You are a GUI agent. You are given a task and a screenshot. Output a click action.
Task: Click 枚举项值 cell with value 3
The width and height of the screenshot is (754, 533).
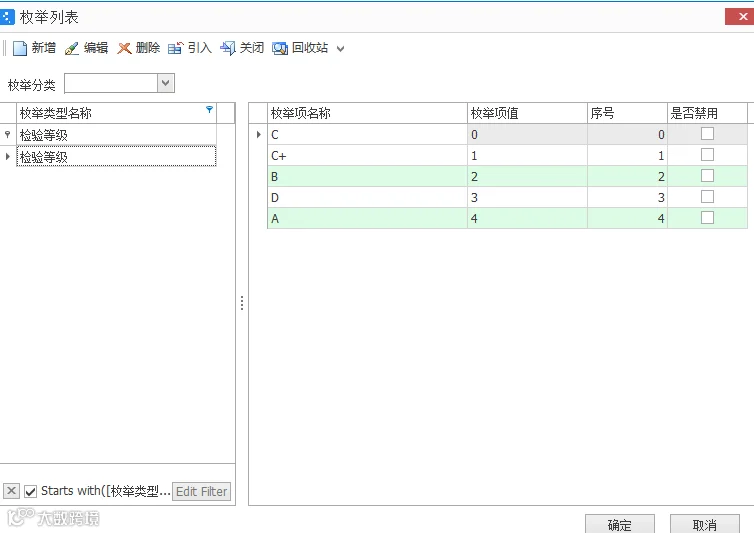point(528,197)
